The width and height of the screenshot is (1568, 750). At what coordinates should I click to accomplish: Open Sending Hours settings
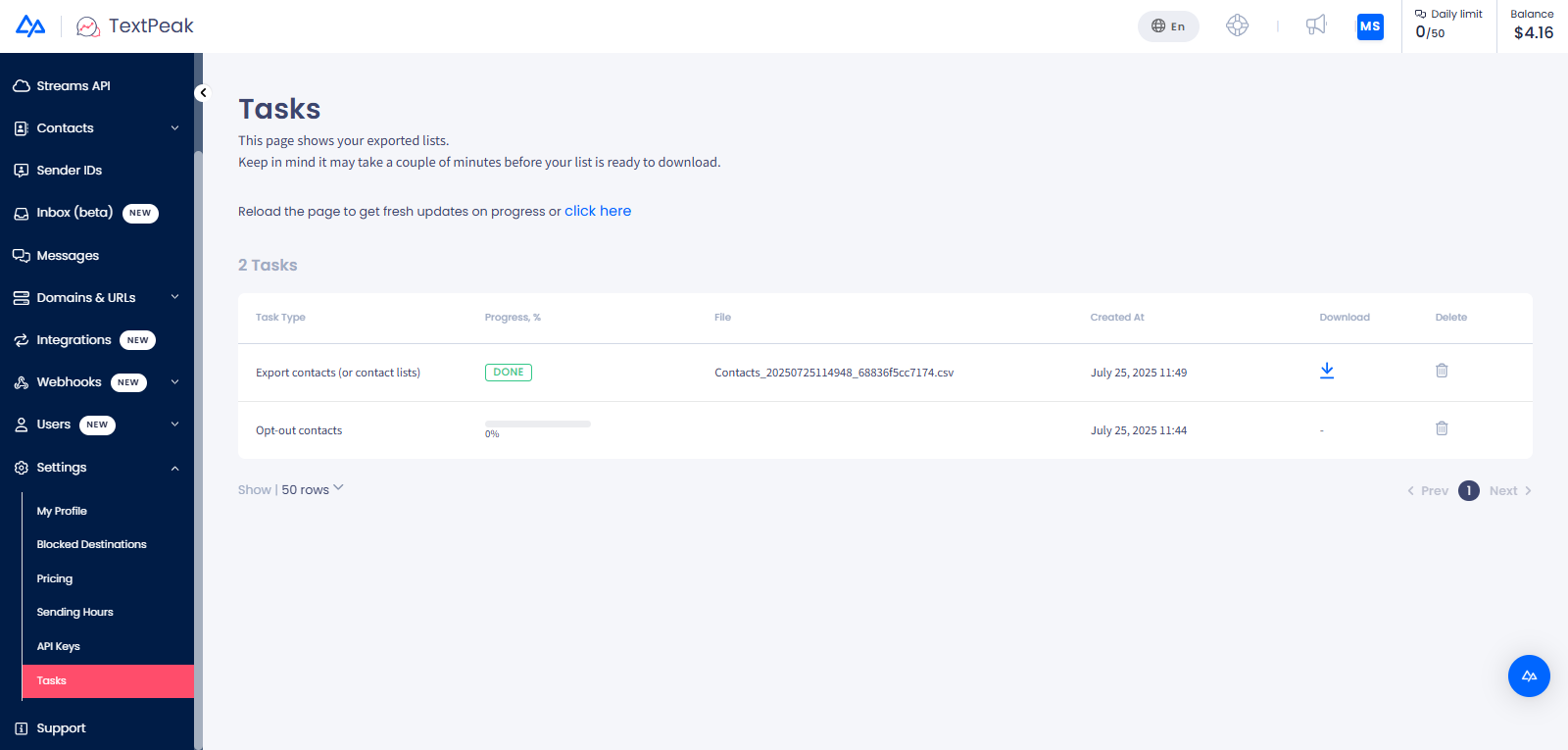[x=74, y=612]
